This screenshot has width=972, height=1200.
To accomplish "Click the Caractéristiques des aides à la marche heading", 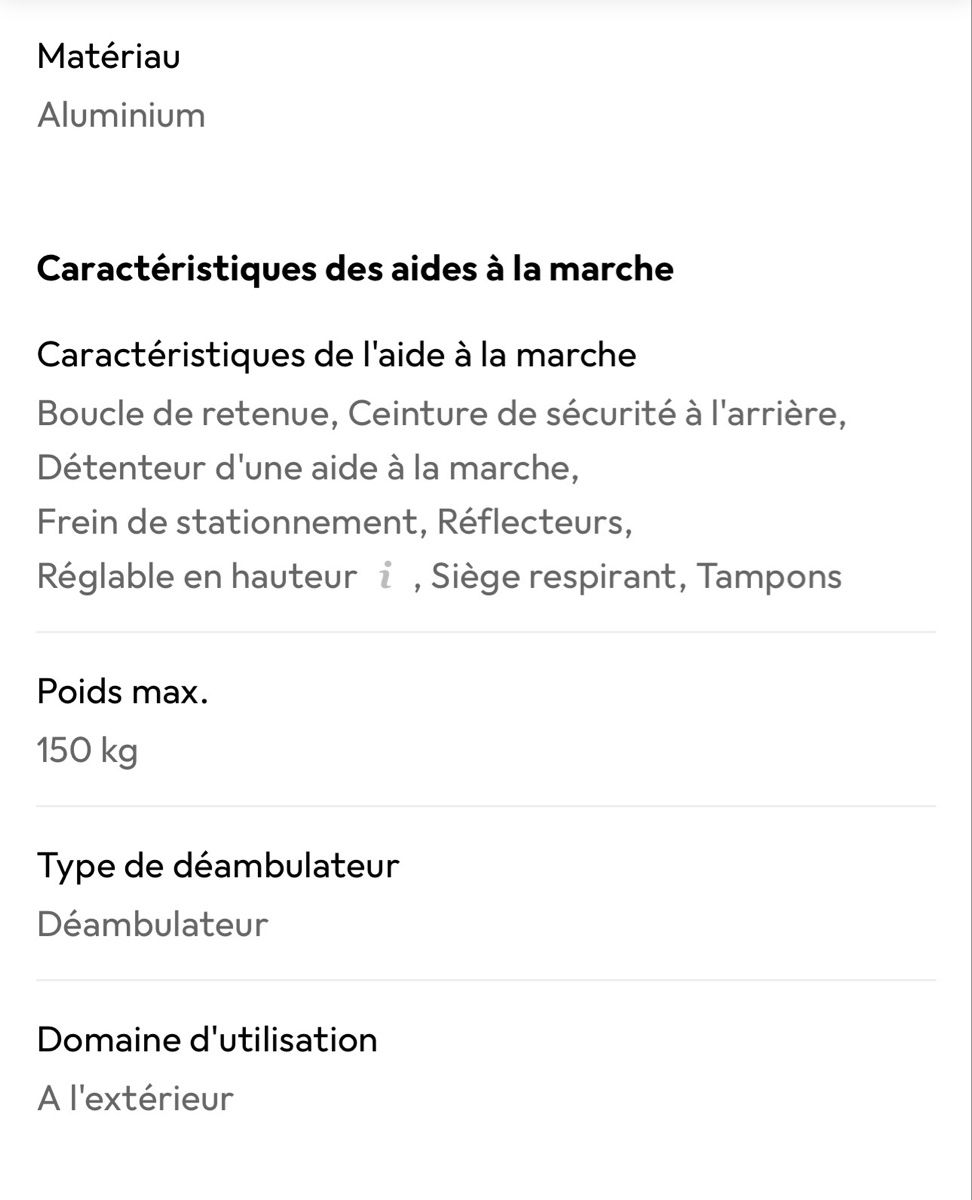I will (355, 269).
